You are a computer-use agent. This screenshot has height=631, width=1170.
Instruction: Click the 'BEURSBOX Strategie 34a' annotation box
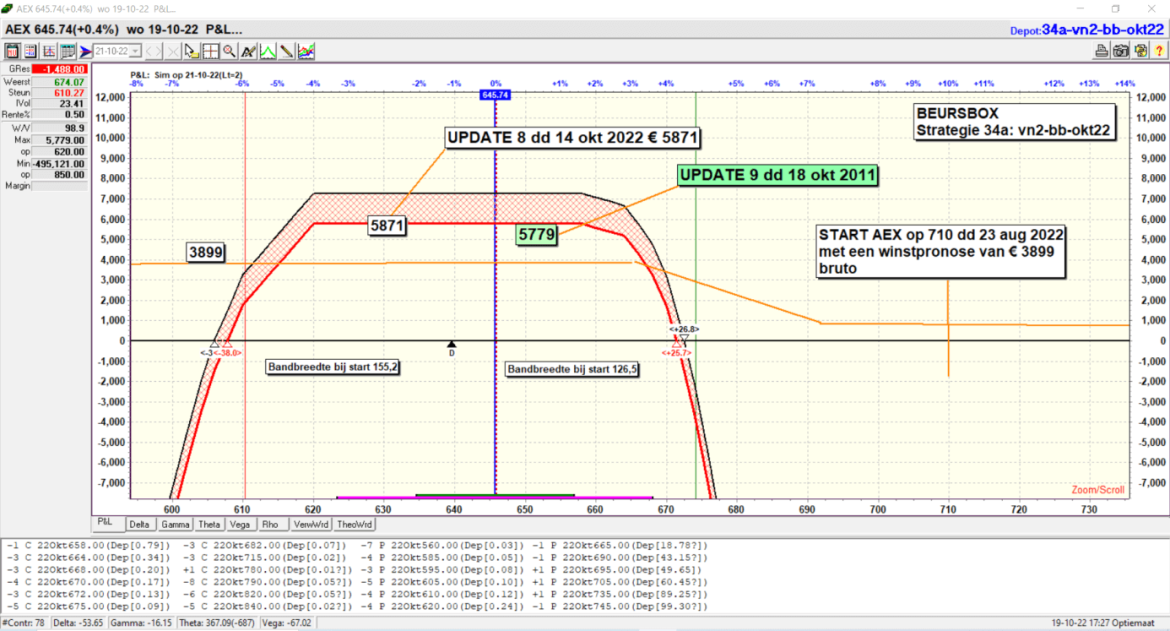tap(1013, 122)
